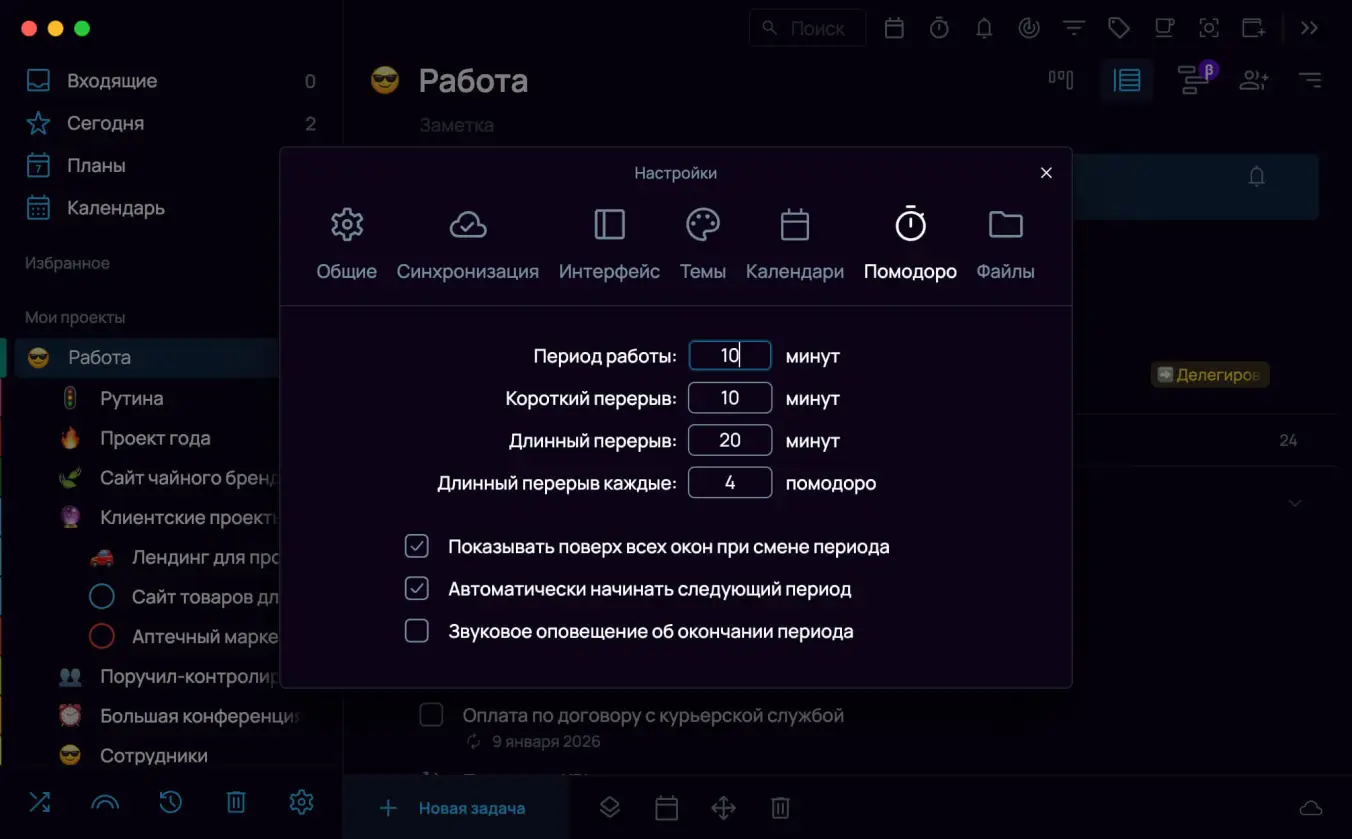Open the settings gear in bottom sidebar
The height and width of the screenshot is (839, 1352).
click(301, 802)
